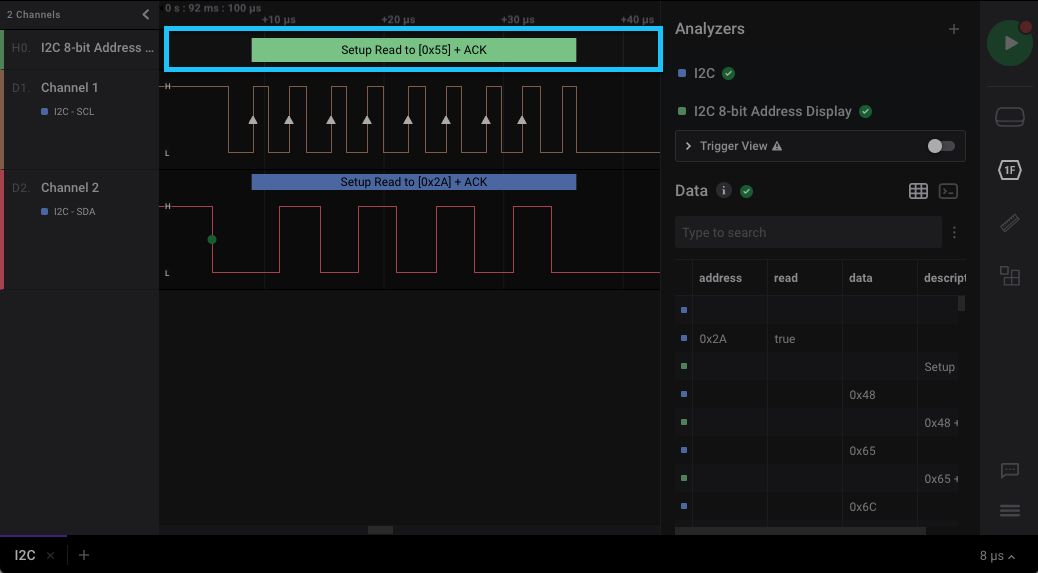Image resolution: width=1038 pixels, height=573 pixels.
Task: Expand the Trigger View section
Action: [688, 146]
